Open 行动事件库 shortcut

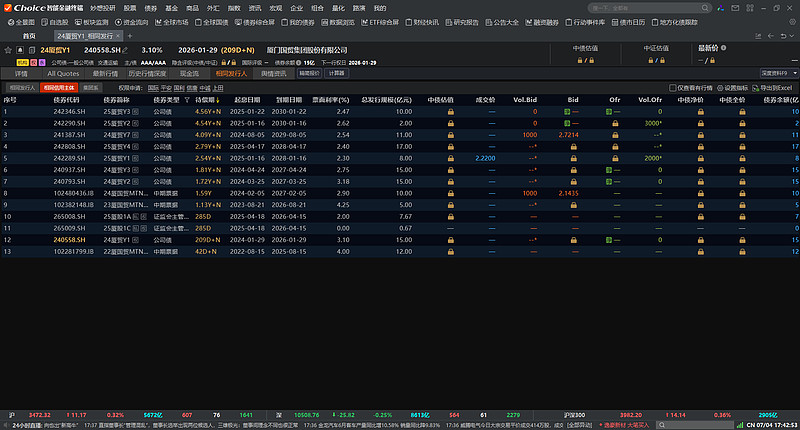pos(585,22)
